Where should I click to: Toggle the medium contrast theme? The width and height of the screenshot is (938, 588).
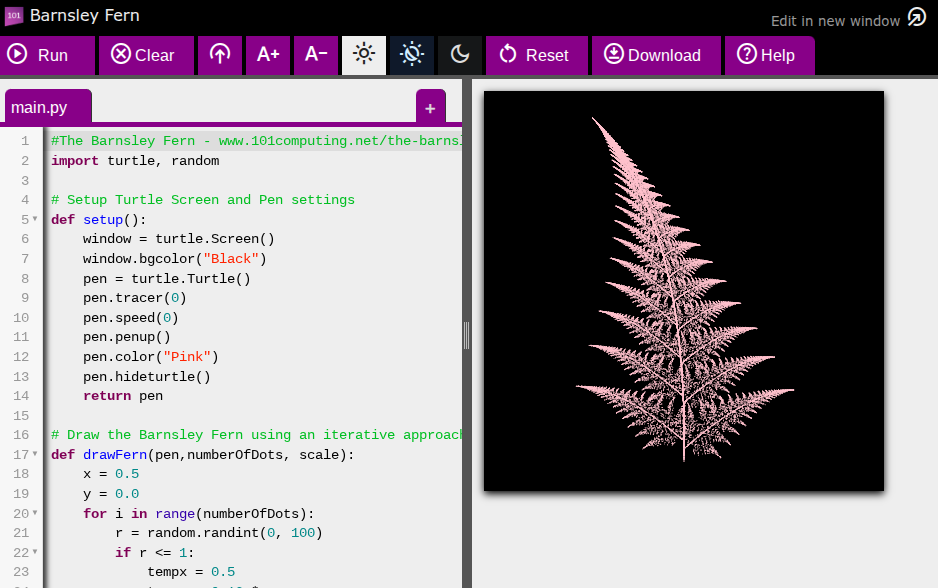click(412, 55)
